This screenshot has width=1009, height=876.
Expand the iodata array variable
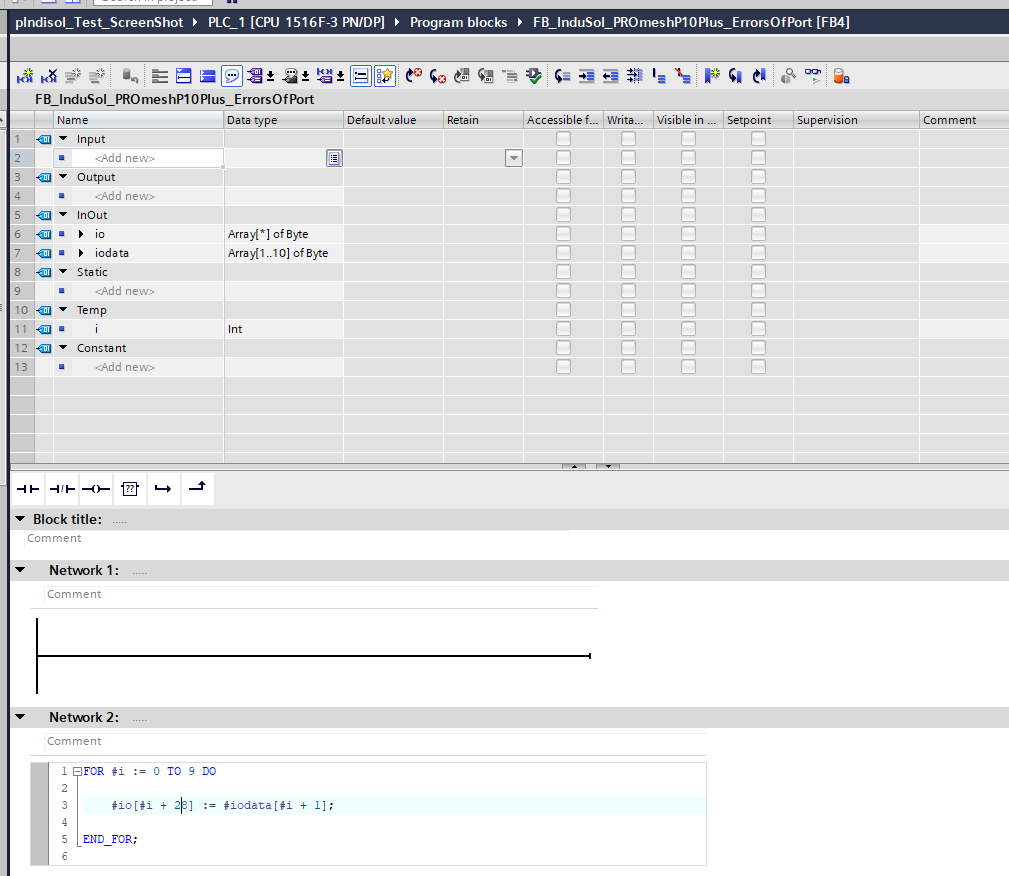[x=81, y=253]
